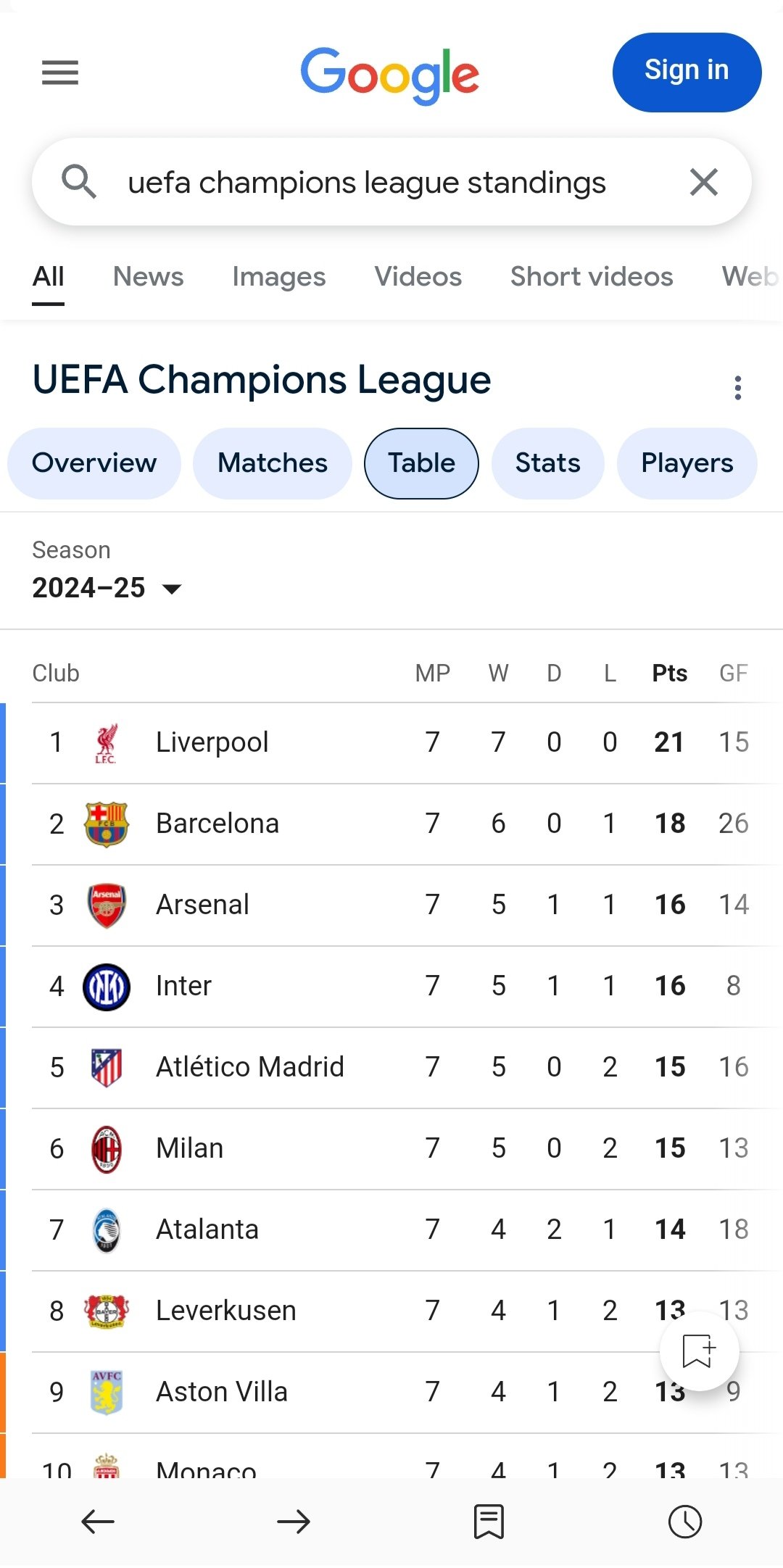Screen dimensions: 783x1568
Task: Open the hamburger menu icon
Action: (x=60, y=72)
